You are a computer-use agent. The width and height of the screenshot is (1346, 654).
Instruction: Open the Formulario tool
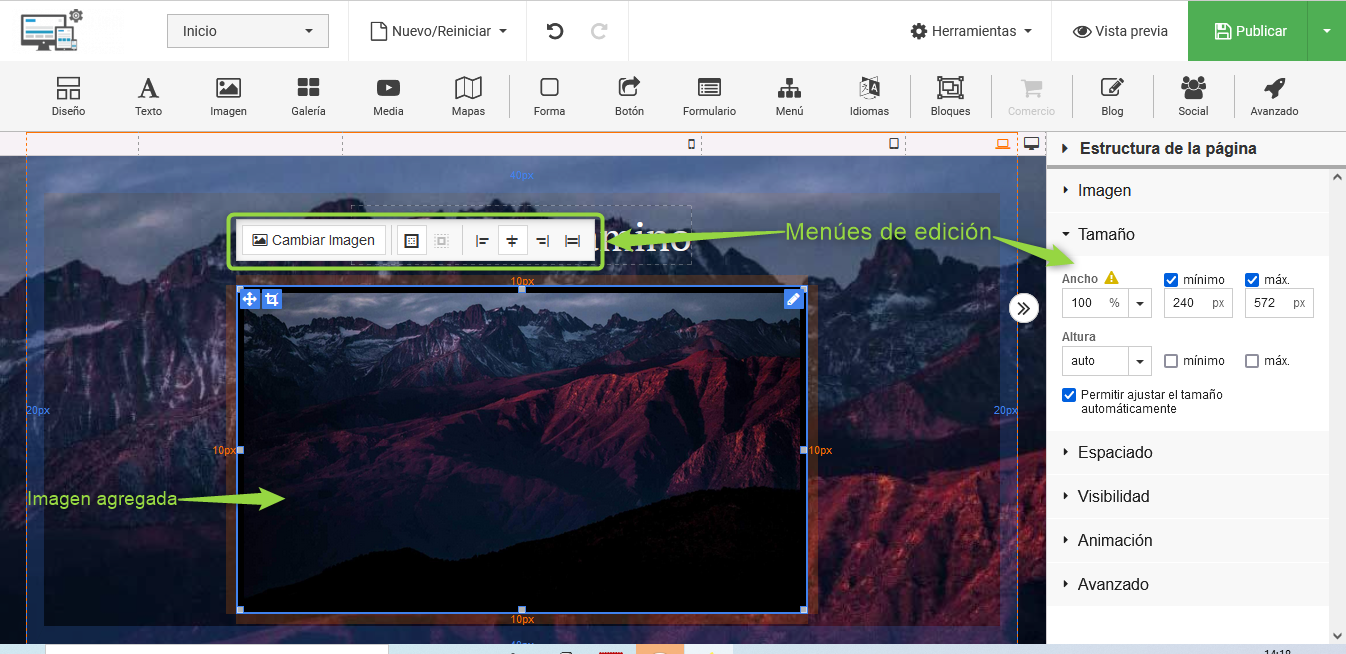coord(709,96)
